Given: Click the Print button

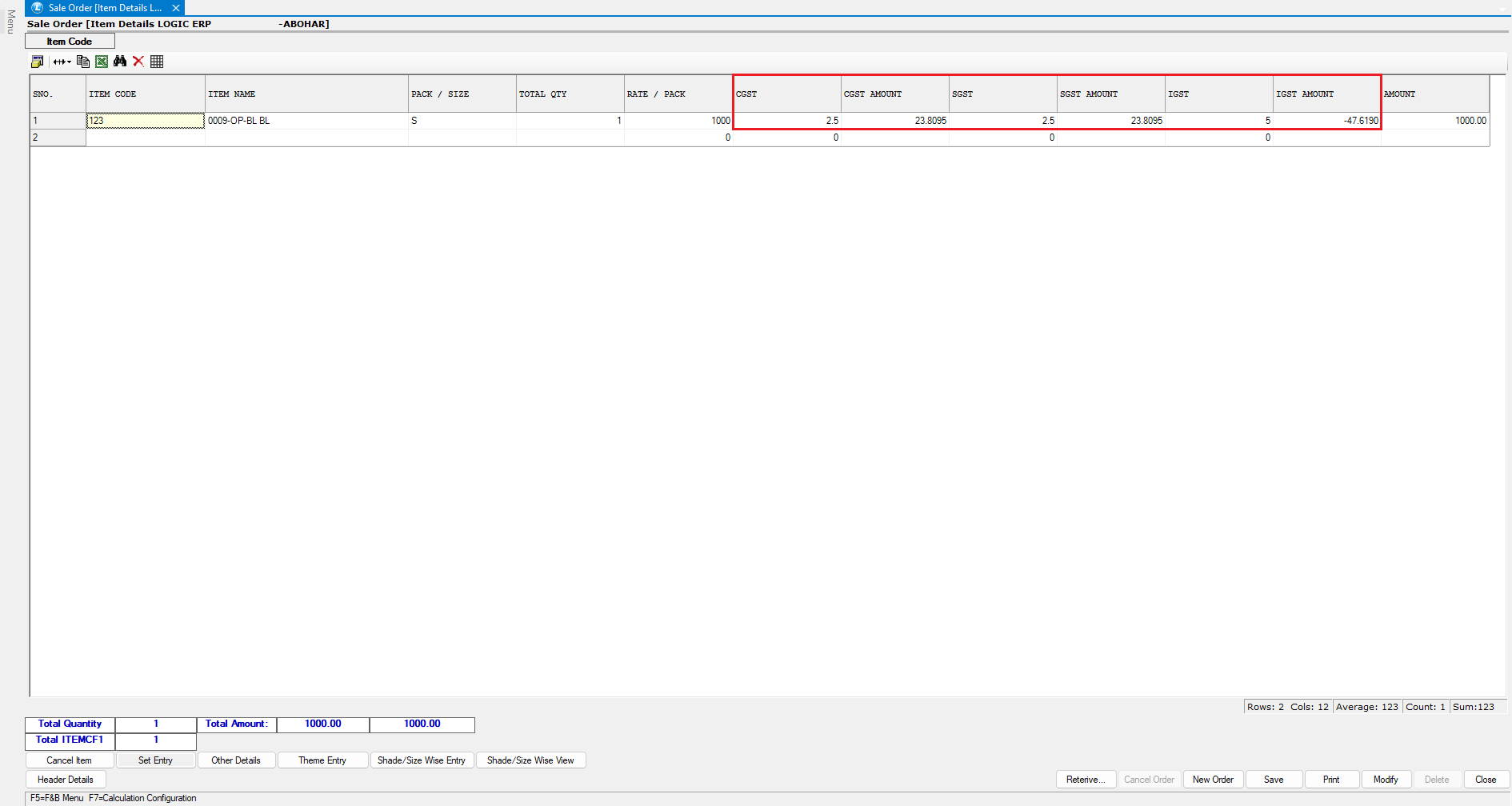Looking at the screenshot, I should [x=1331, y=780].
